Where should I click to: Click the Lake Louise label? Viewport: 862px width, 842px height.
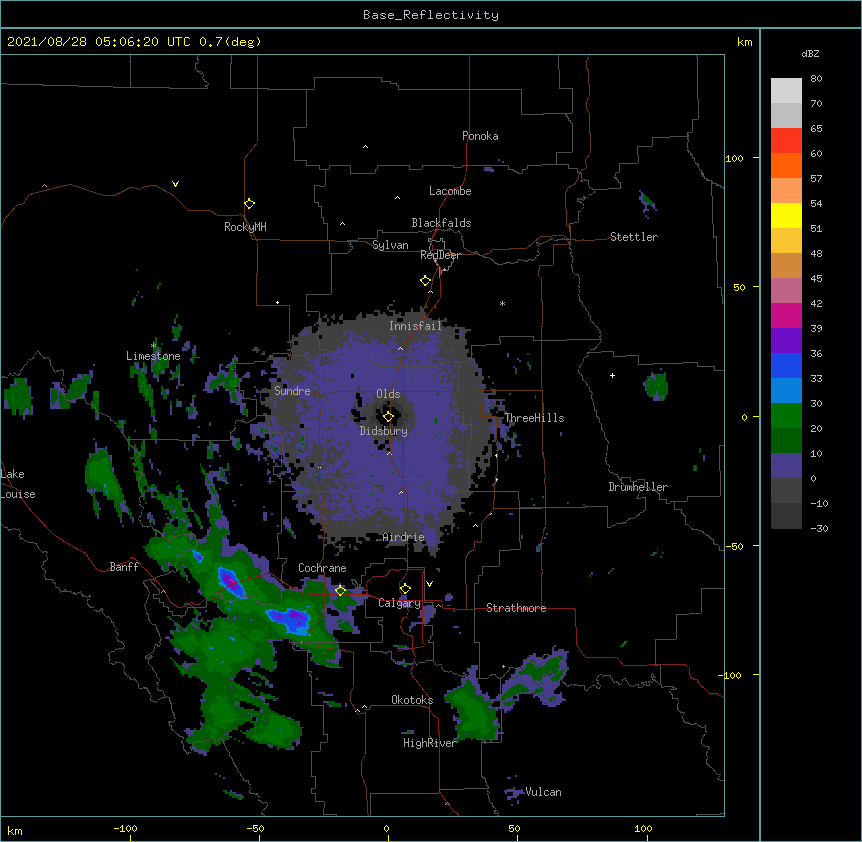[18, 484]
